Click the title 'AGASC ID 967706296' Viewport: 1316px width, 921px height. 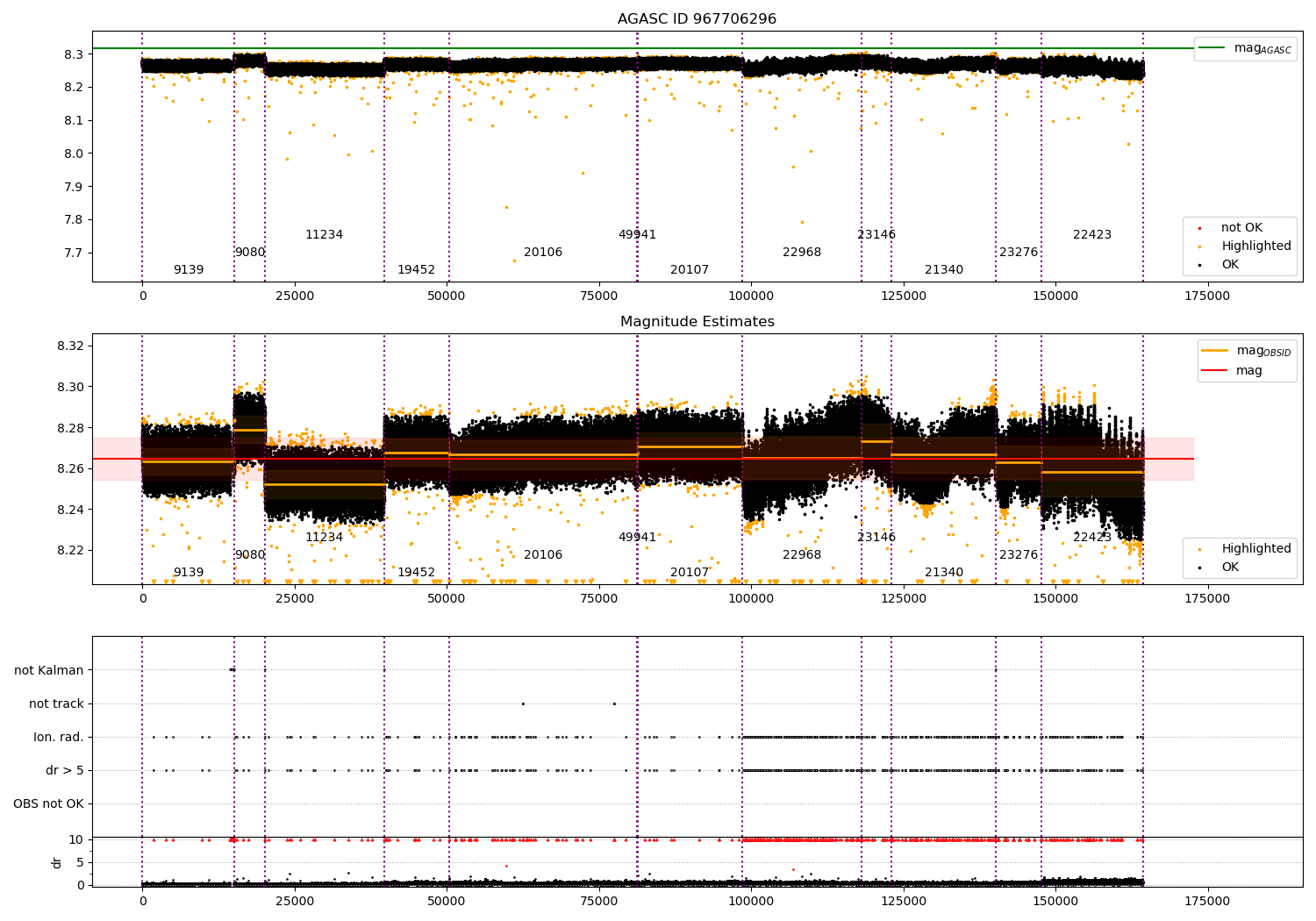click(697, 19)
